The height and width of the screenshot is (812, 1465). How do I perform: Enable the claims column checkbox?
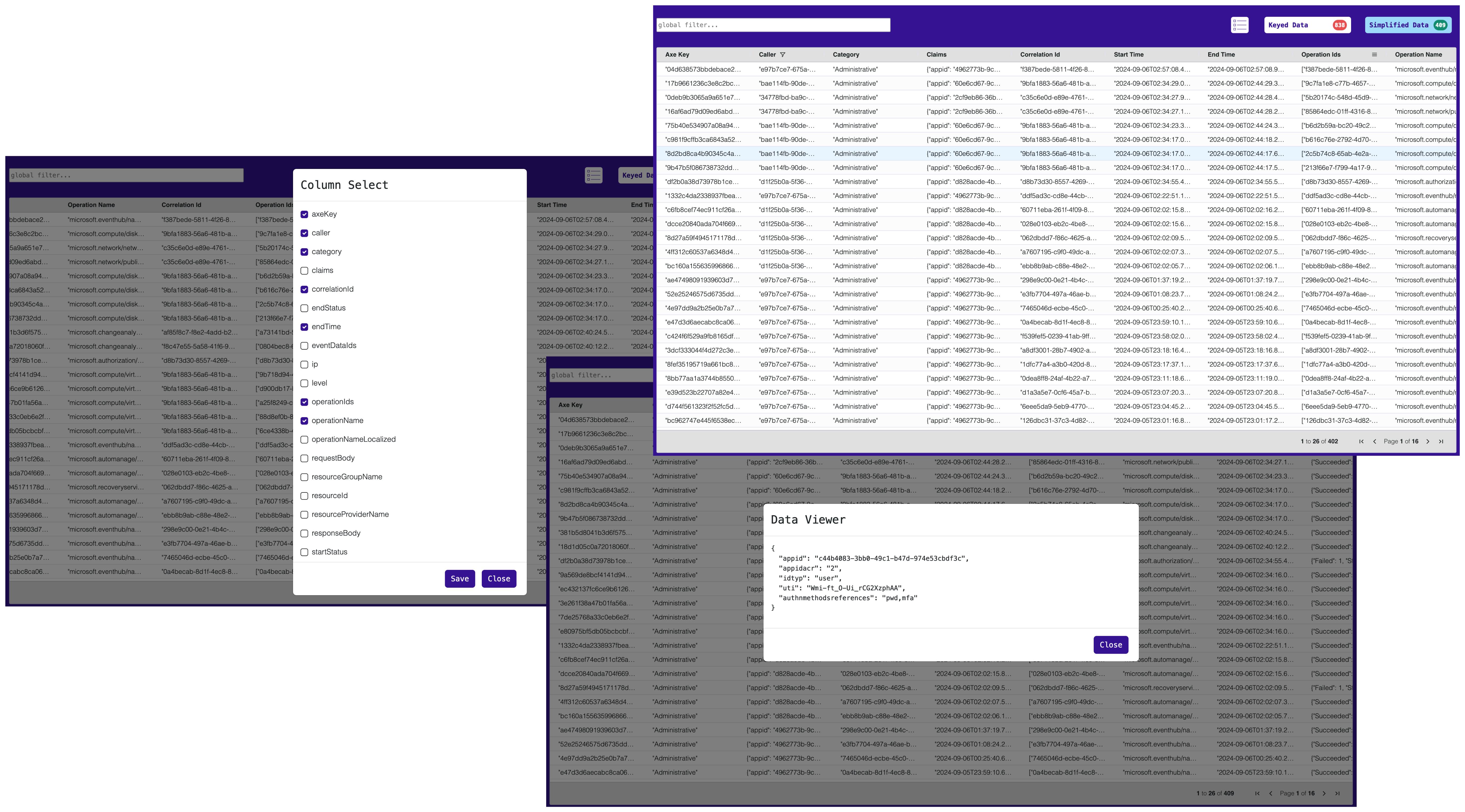(304, 271)
